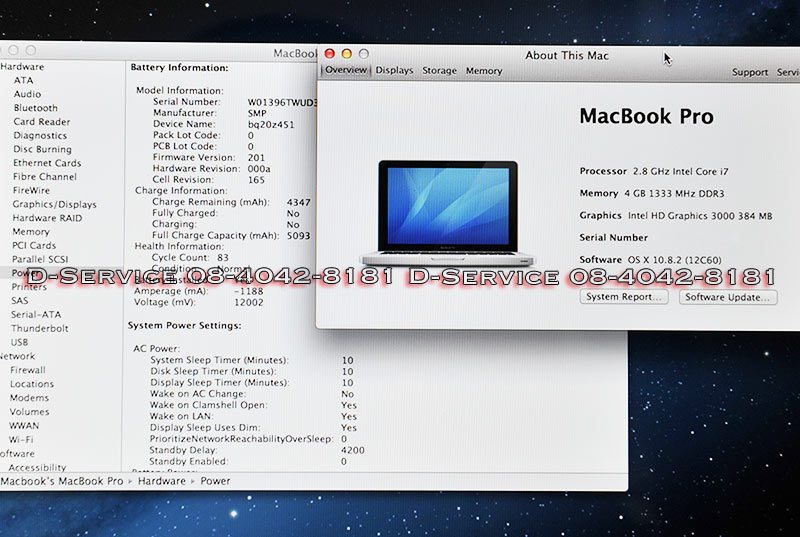
Task: Click the Standby Delay value 4200
Action: 353,450
